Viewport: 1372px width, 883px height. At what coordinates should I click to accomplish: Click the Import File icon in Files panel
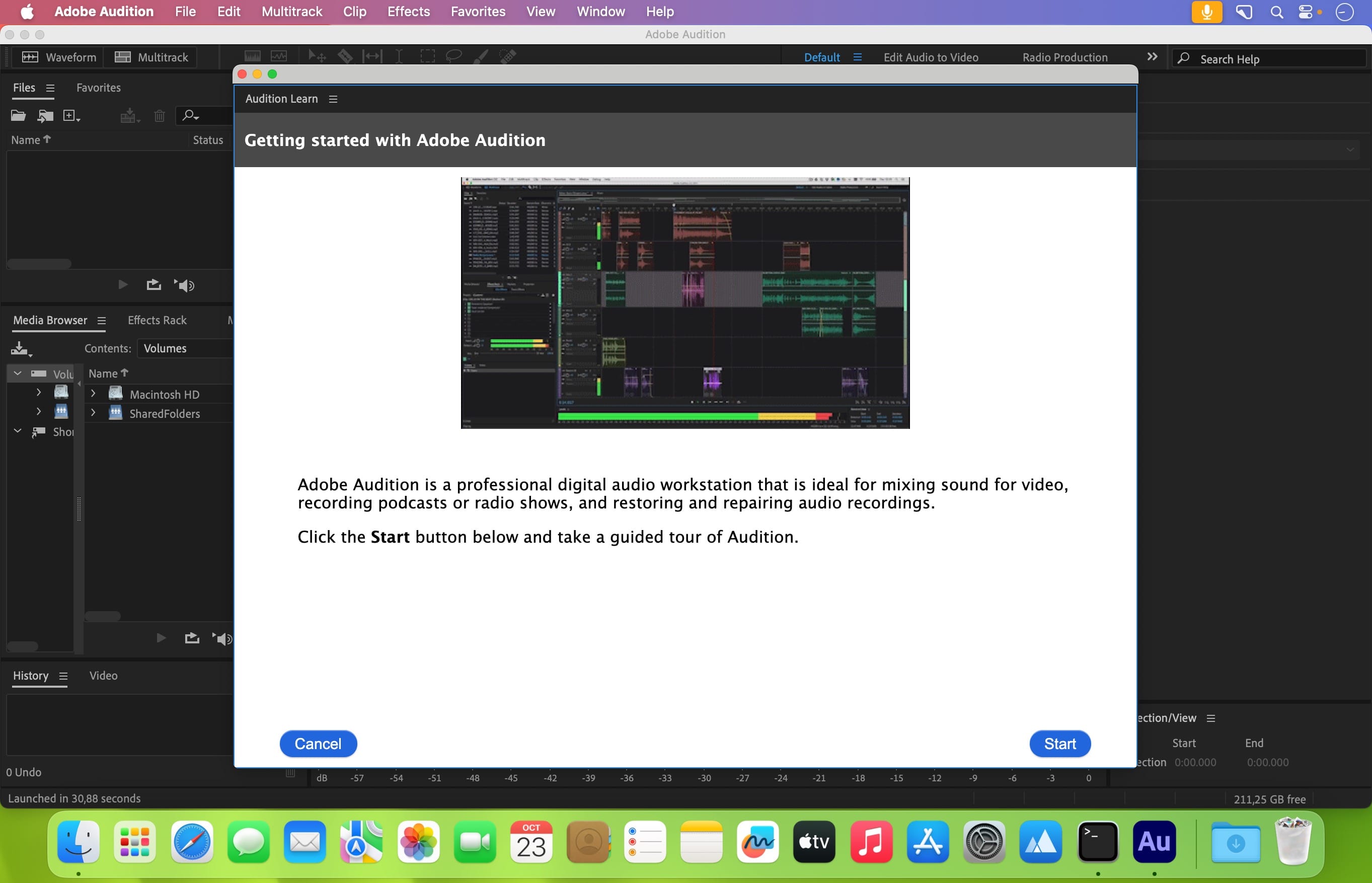pos(45,116)
